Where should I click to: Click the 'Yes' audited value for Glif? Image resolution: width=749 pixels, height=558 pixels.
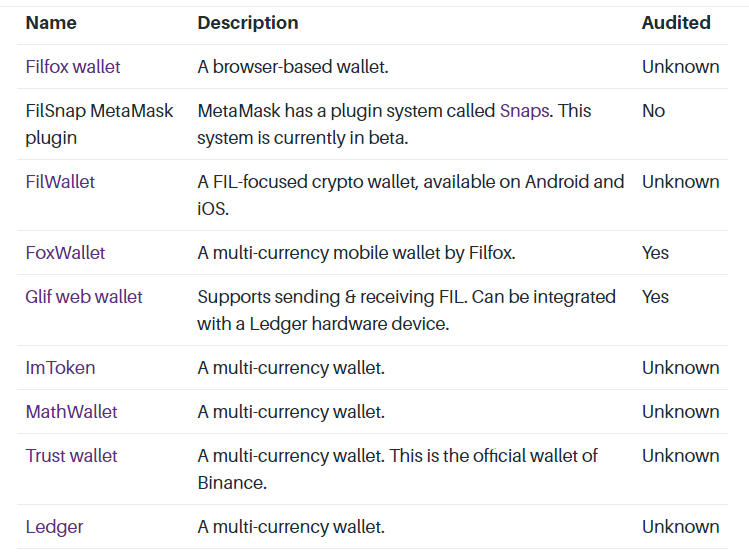pyautogui.click(x=655, y=297)
